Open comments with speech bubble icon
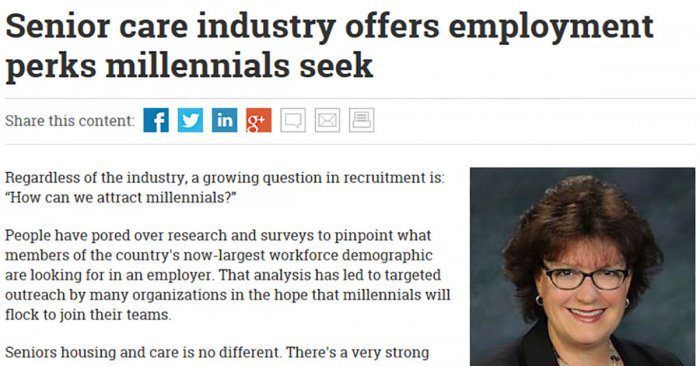Viewport: 700px width, 366px height. point(293,120)
